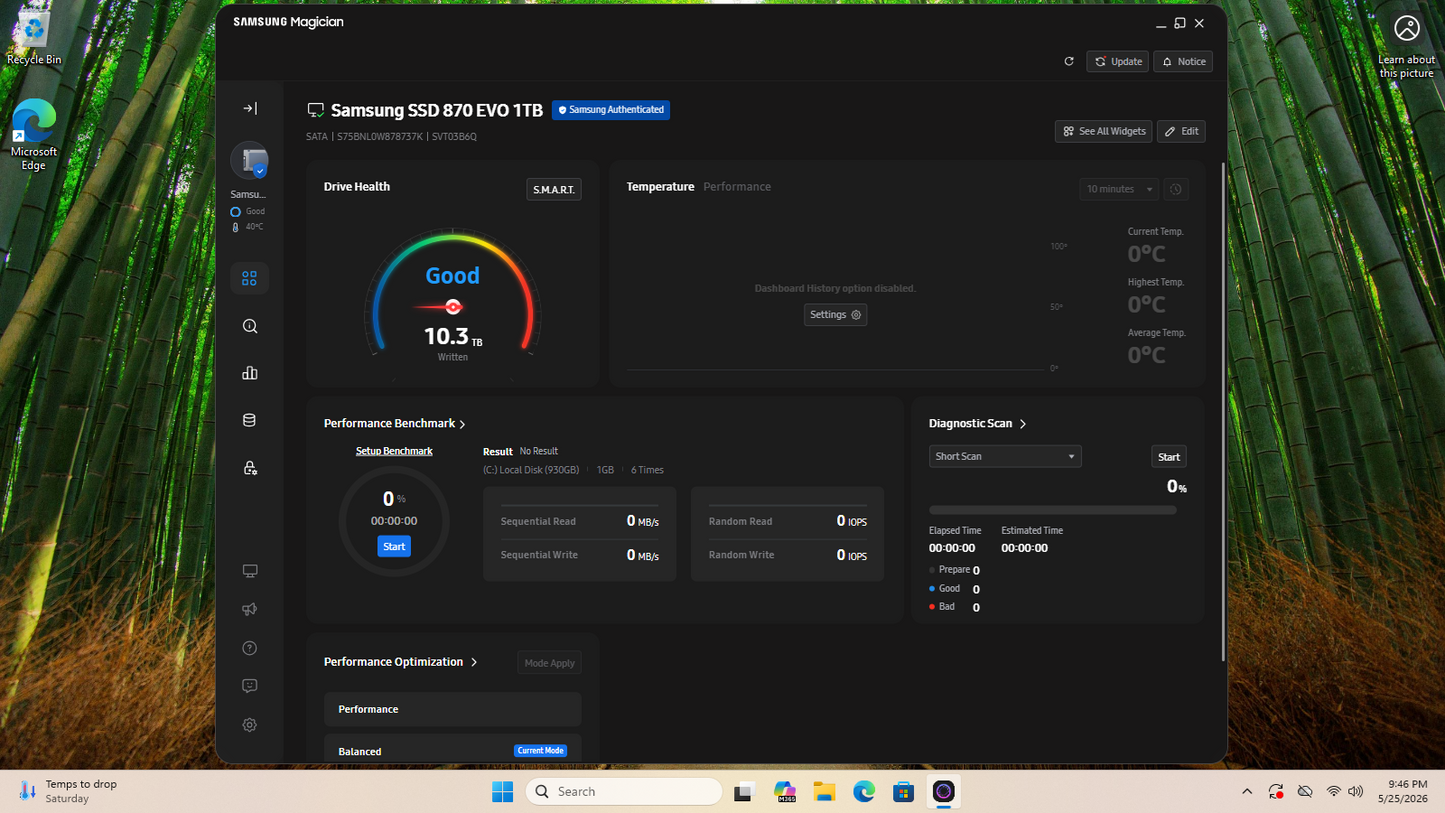Click the OneDrive cloud icon in tray
The image size is (1445, 813).
click(x=1305, y=792)
